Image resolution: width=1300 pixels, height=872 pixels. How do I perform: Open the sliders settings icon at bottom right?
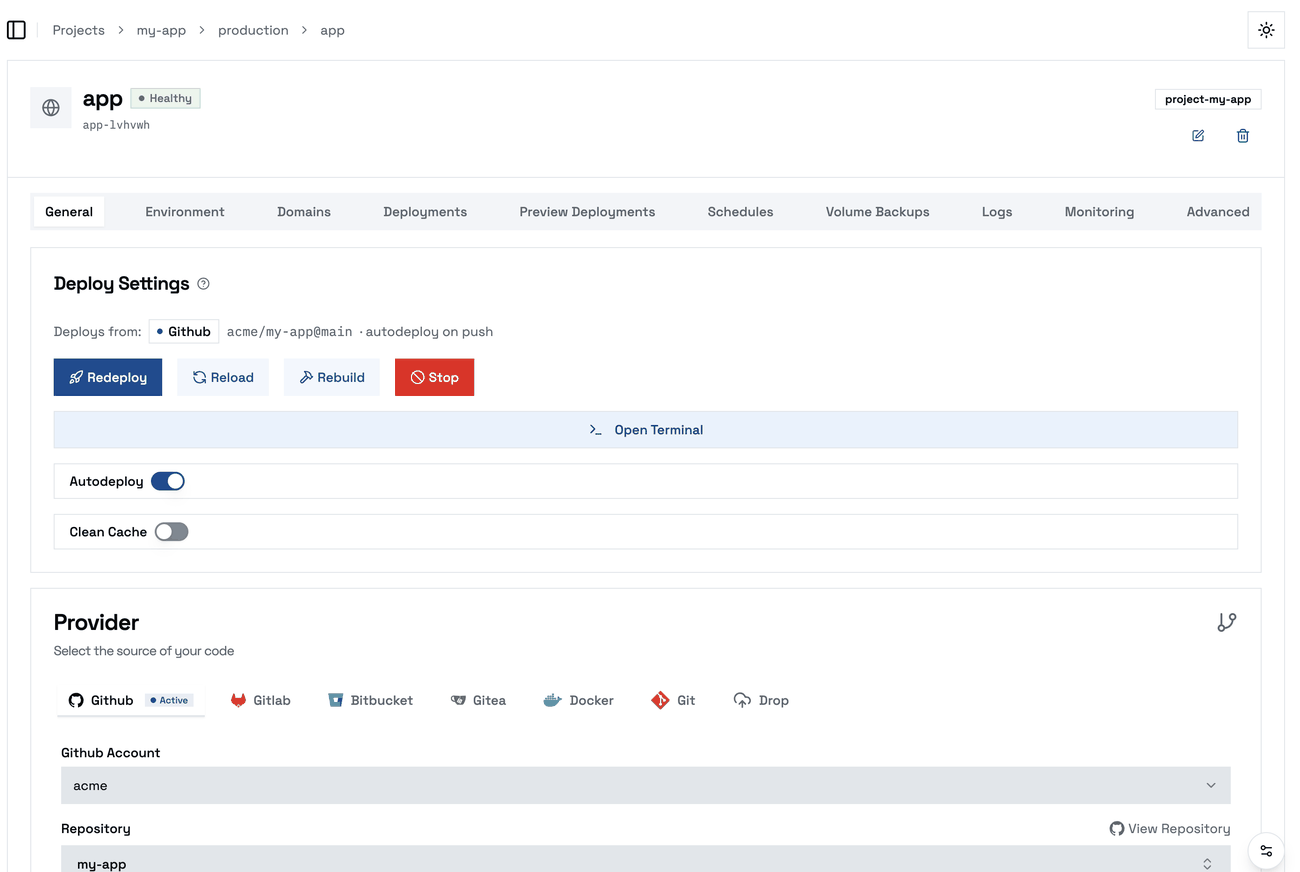coord(1266,851)
